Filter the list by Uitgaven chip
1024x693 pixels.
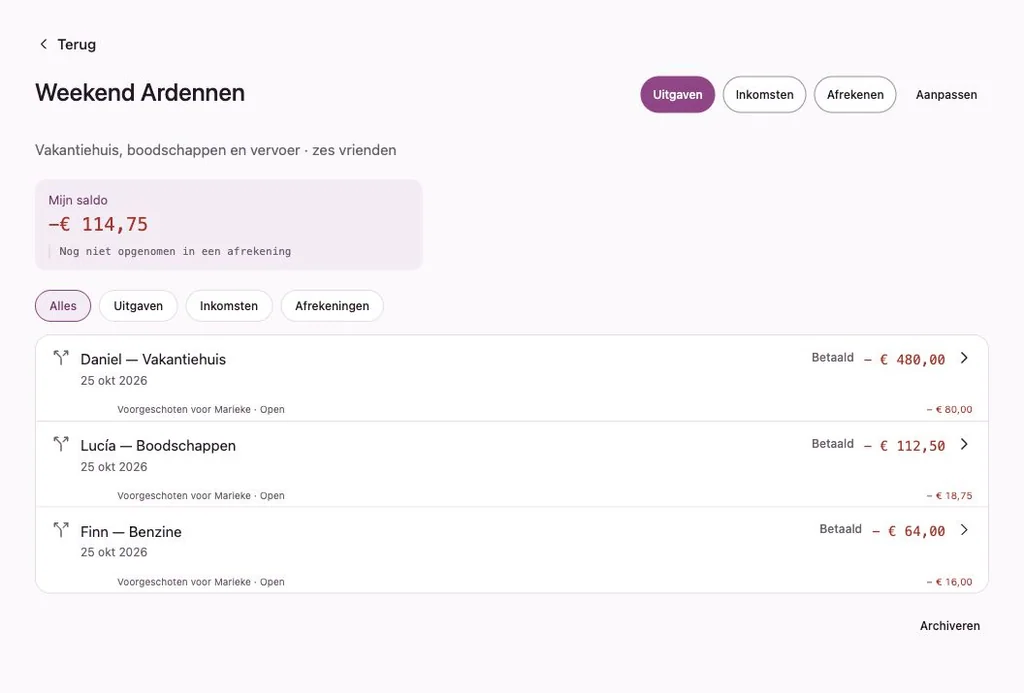coord(138,306)
